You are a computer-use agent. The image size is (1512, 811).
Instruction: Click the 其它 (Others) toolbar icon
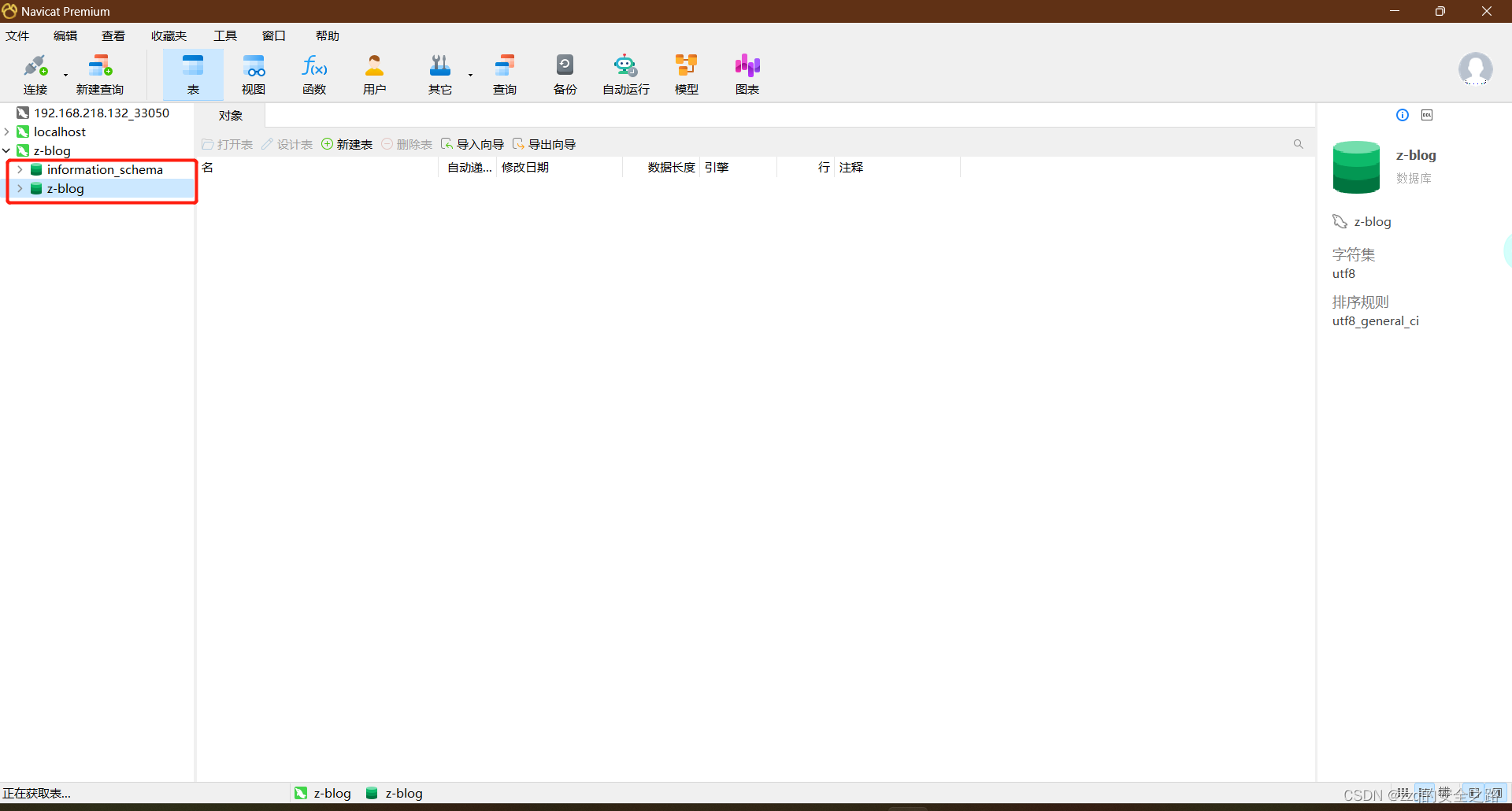pyautogui.click(x=439, y=75)
